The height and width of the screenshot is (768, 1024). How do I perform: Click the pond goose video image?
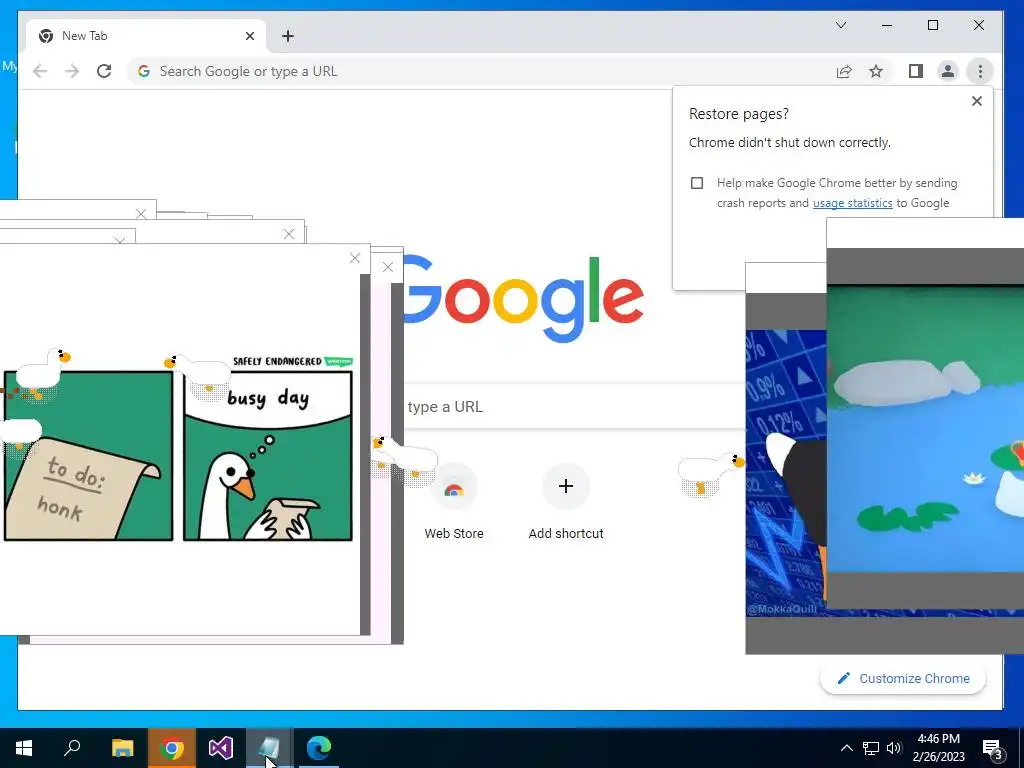[925, 428]
